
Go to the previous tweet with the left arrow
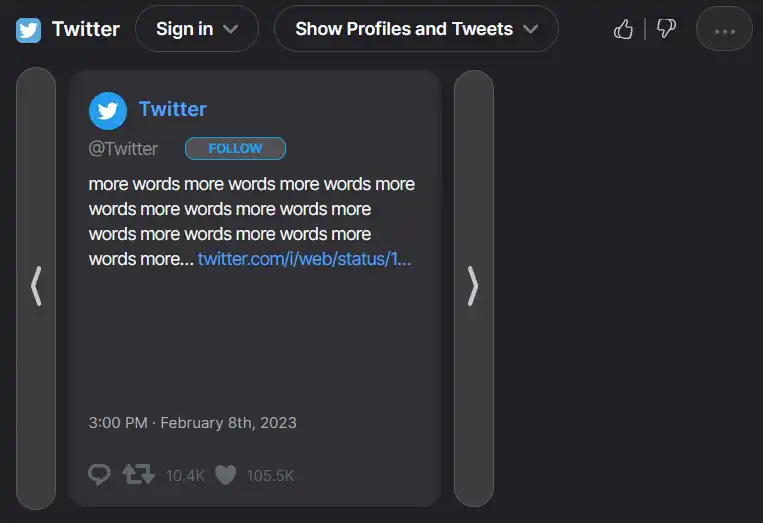pos(36,286)
